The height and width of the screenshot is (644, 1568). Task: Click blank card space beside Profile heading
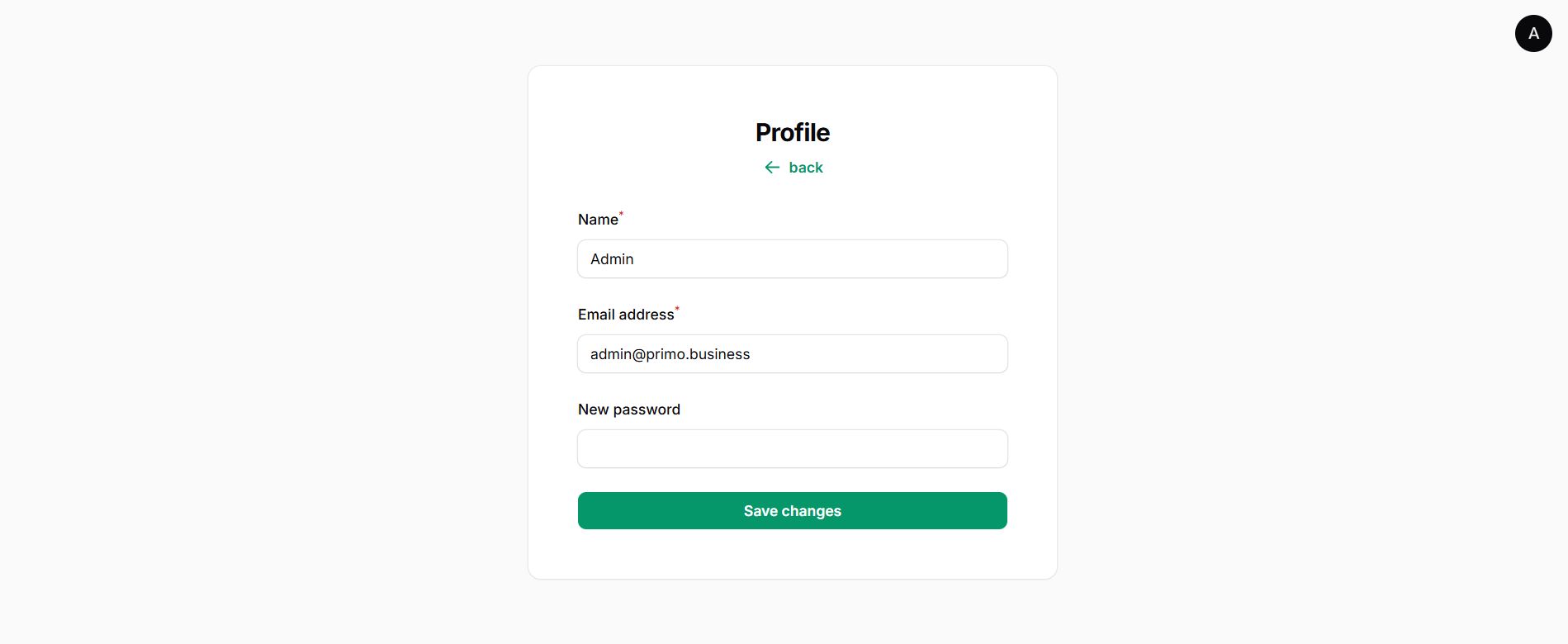[x=925, y=132]
